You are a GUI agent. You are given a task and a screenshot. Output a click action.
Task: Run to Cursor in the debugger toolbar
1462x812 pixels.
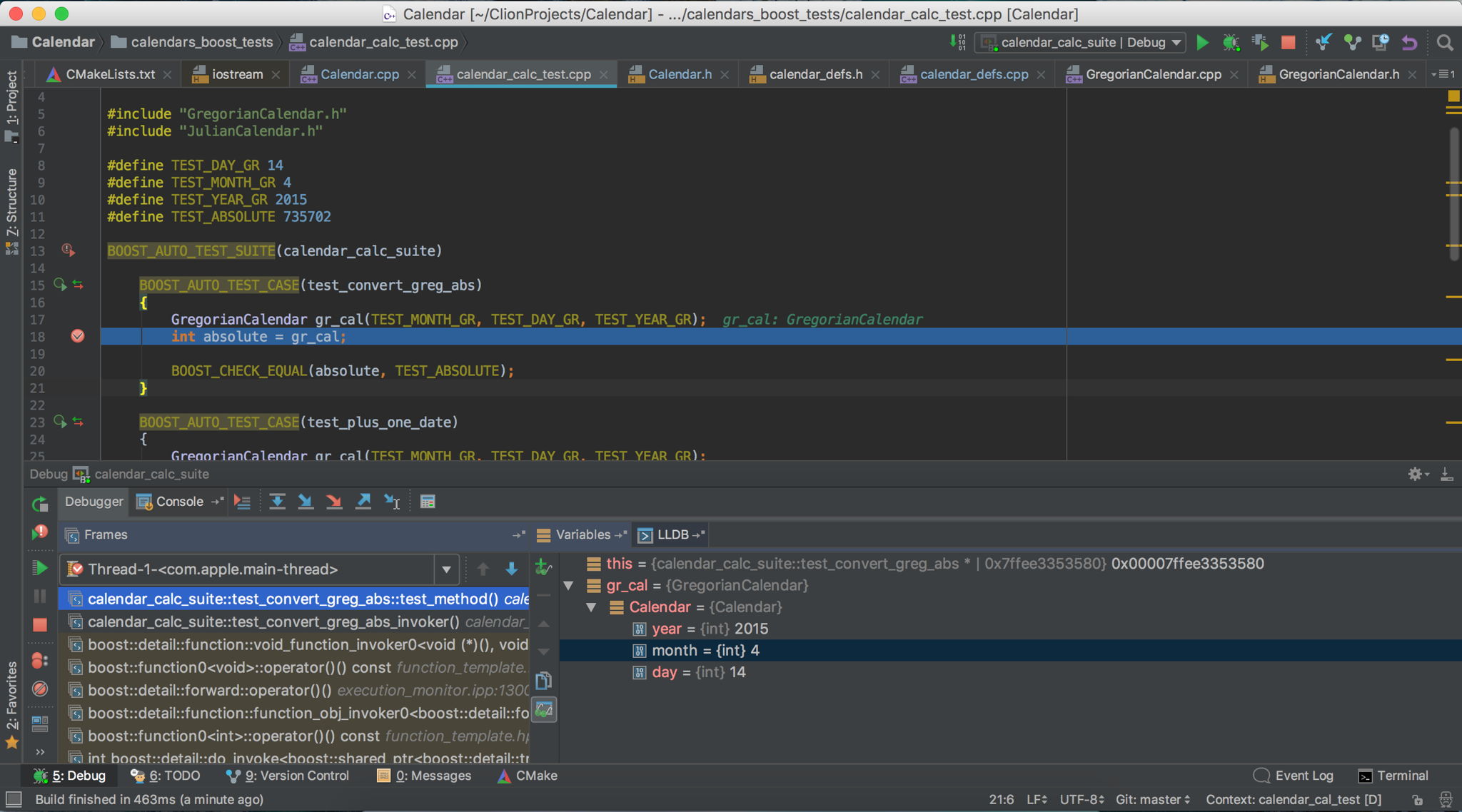tap(392, 502)
